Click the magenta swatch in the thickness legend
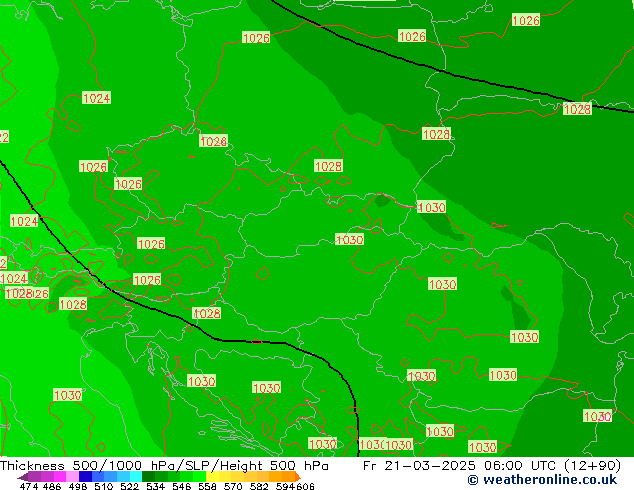This screenshot has height=490, width=634. point(55,477)
